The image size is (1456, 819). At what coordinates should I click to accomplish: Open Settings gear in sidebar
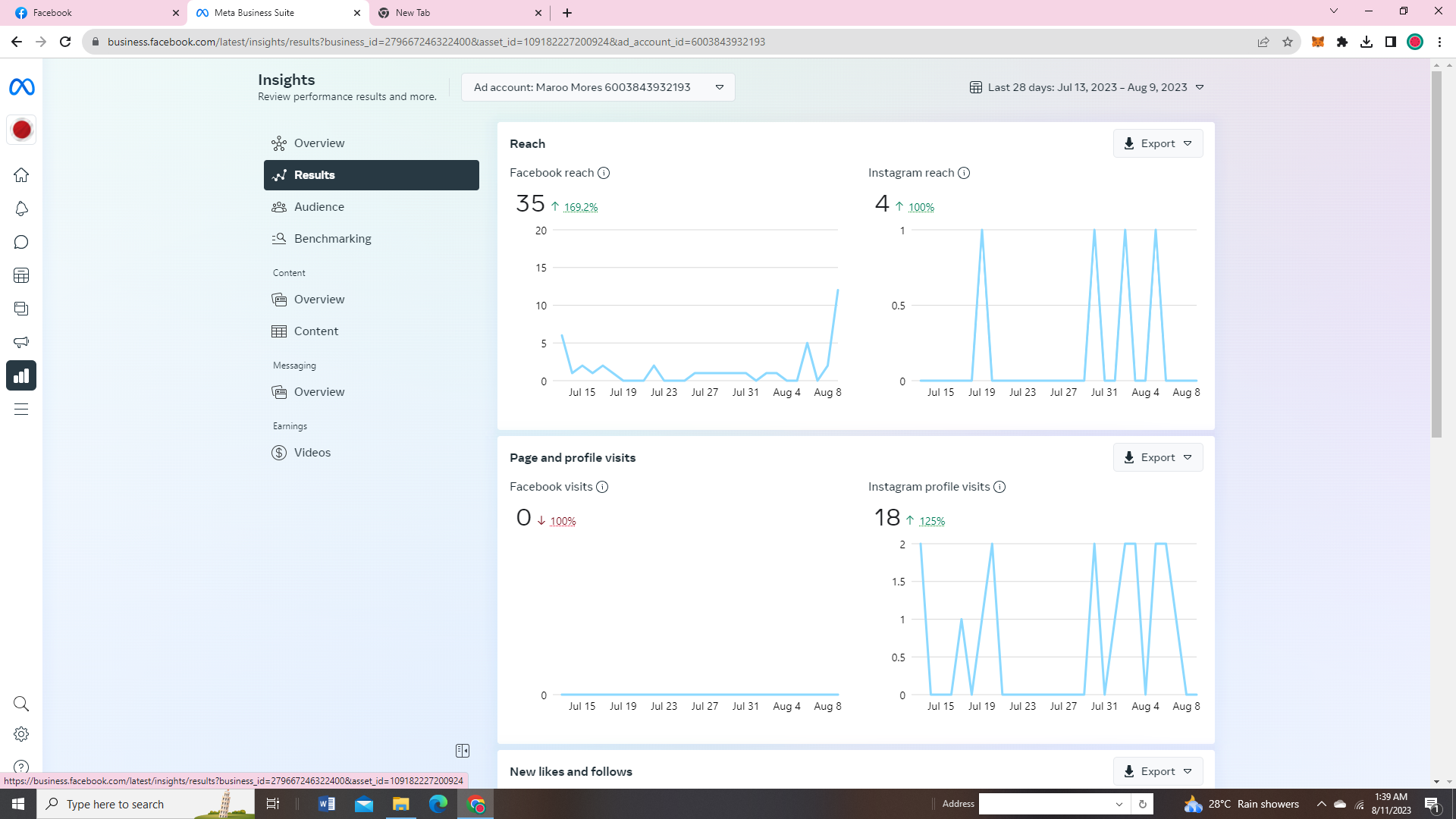(21, 734)
